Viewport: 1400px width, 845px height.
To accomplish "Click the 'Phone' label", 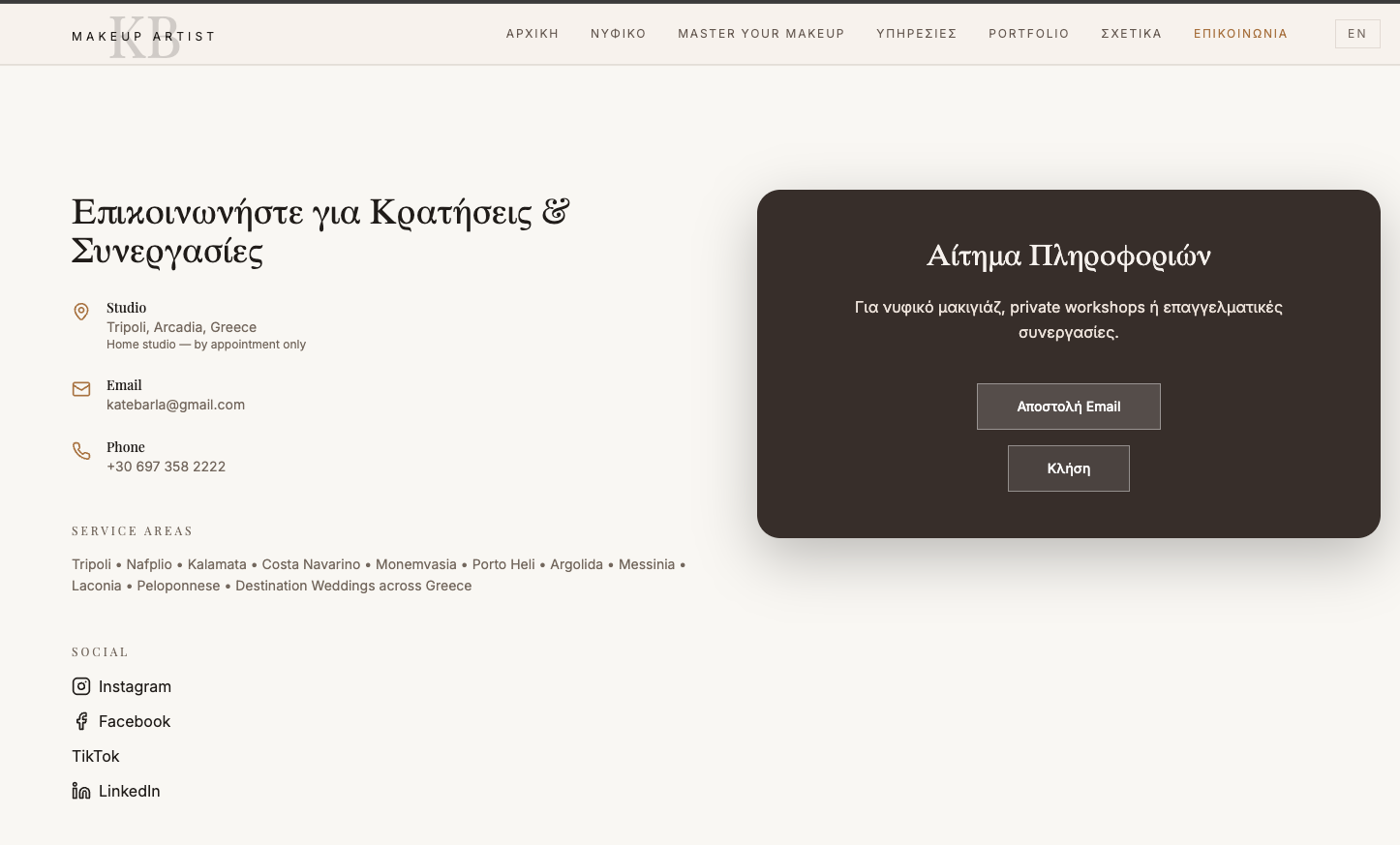I will click(126, 447).
